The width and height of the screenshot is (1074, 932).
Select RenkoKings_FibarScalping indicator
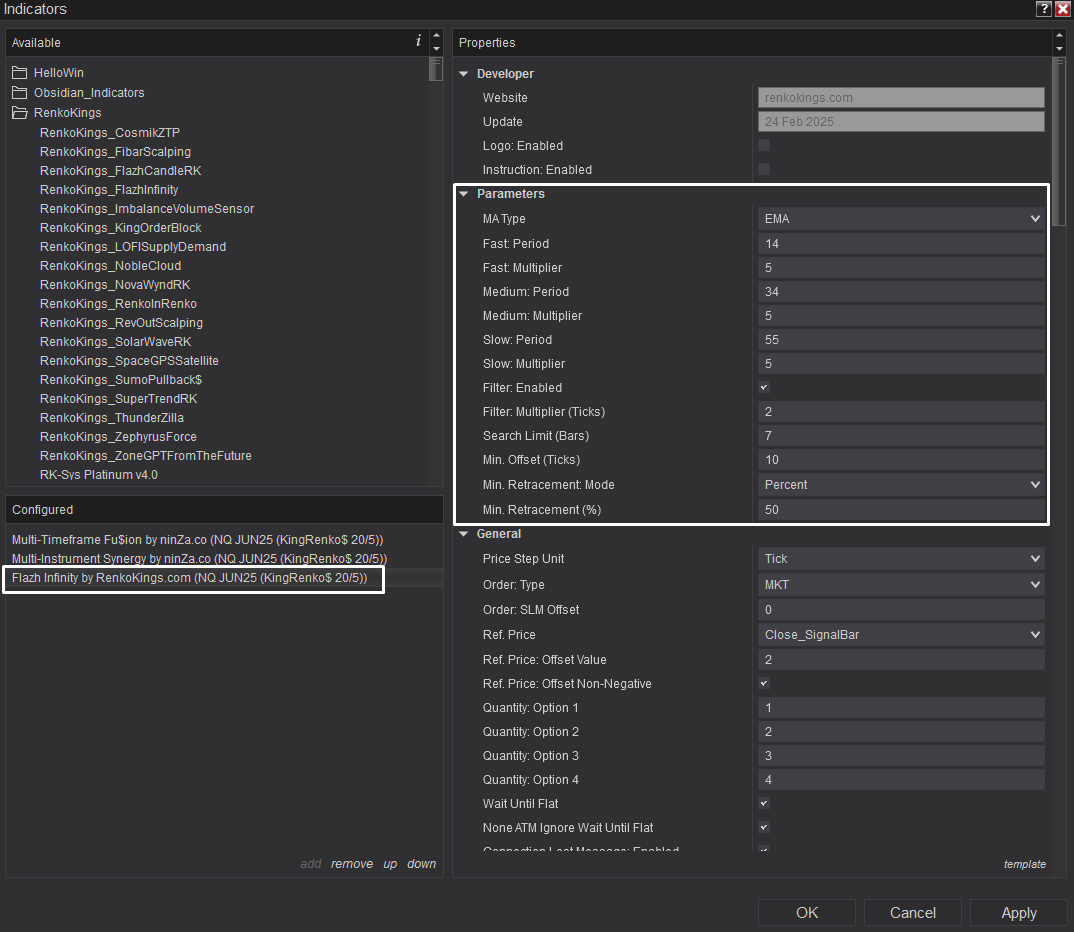point(115,151)
